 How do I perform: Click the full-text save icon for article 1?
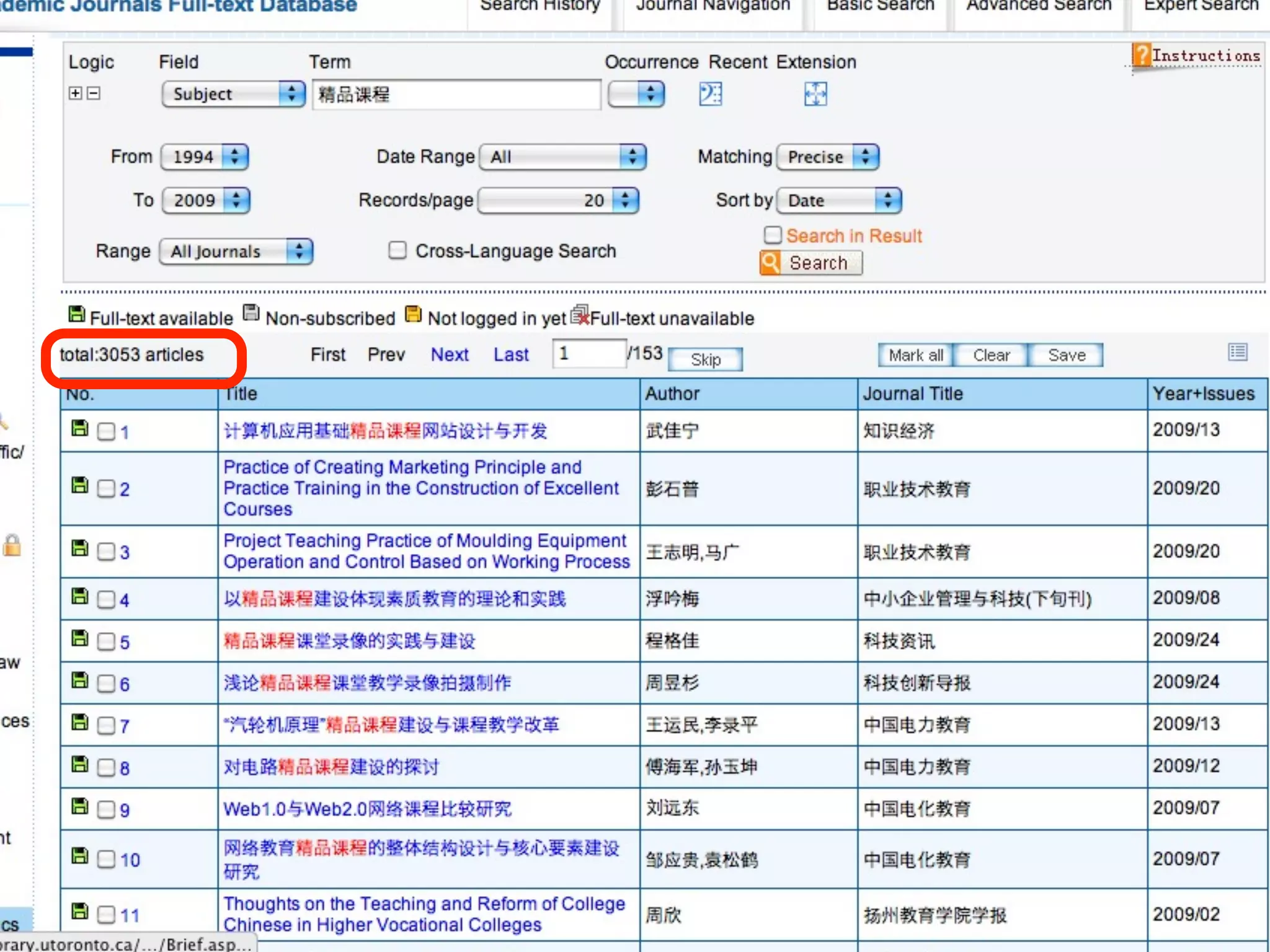79,428
